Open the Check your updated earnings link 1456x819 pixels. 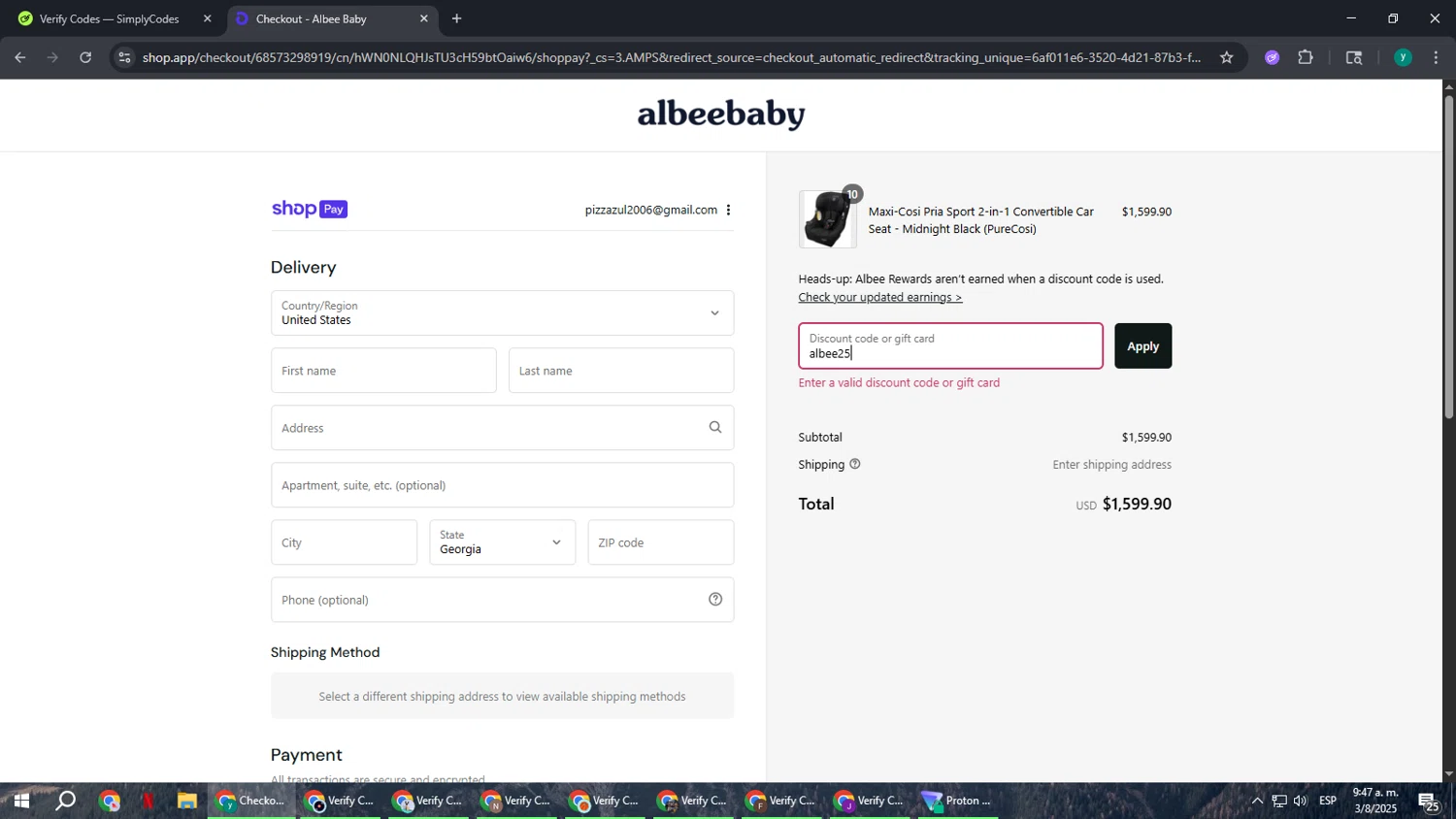pyautogui.click(x=880, y=297)
